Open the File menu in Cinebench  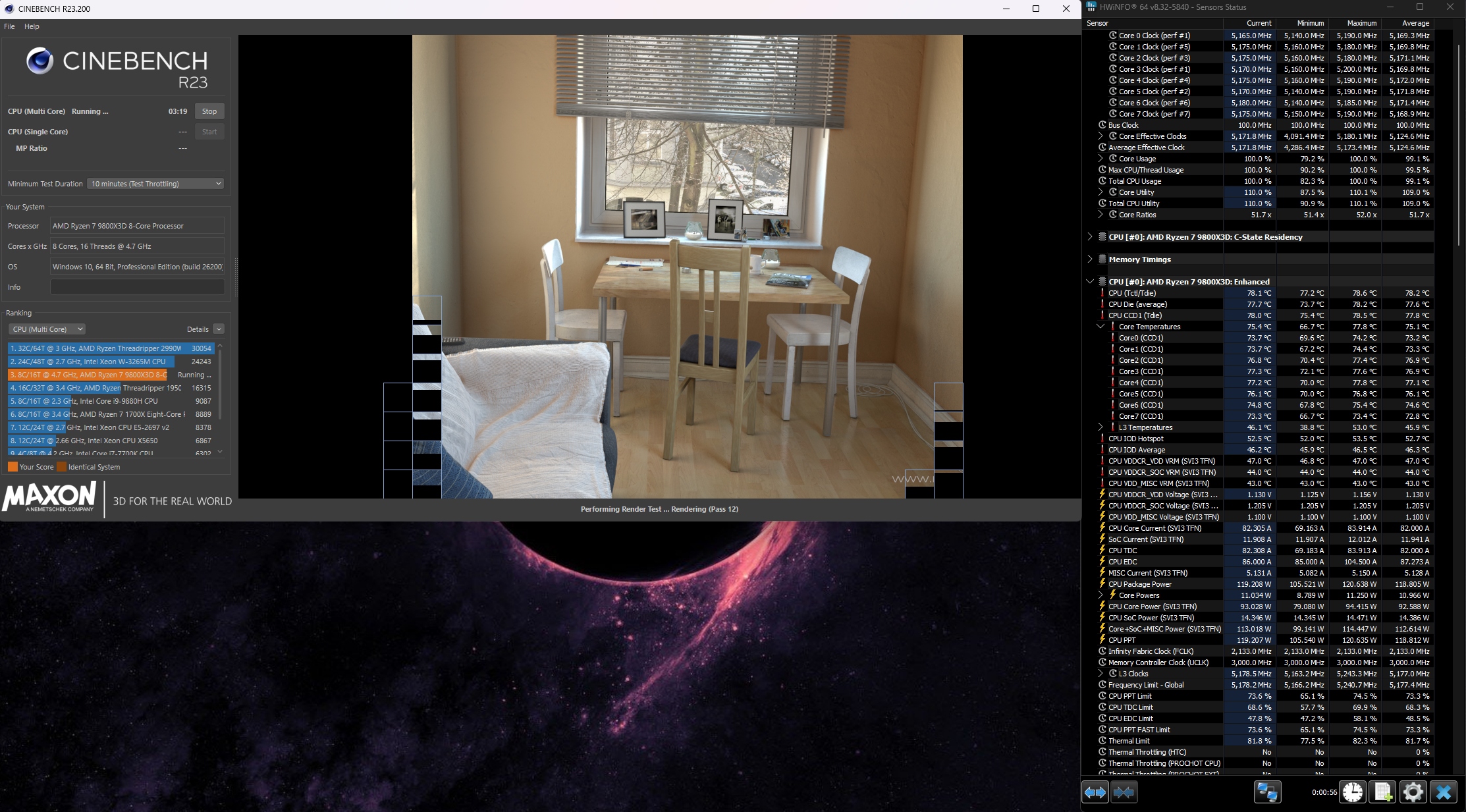click(x=9, y=26)
